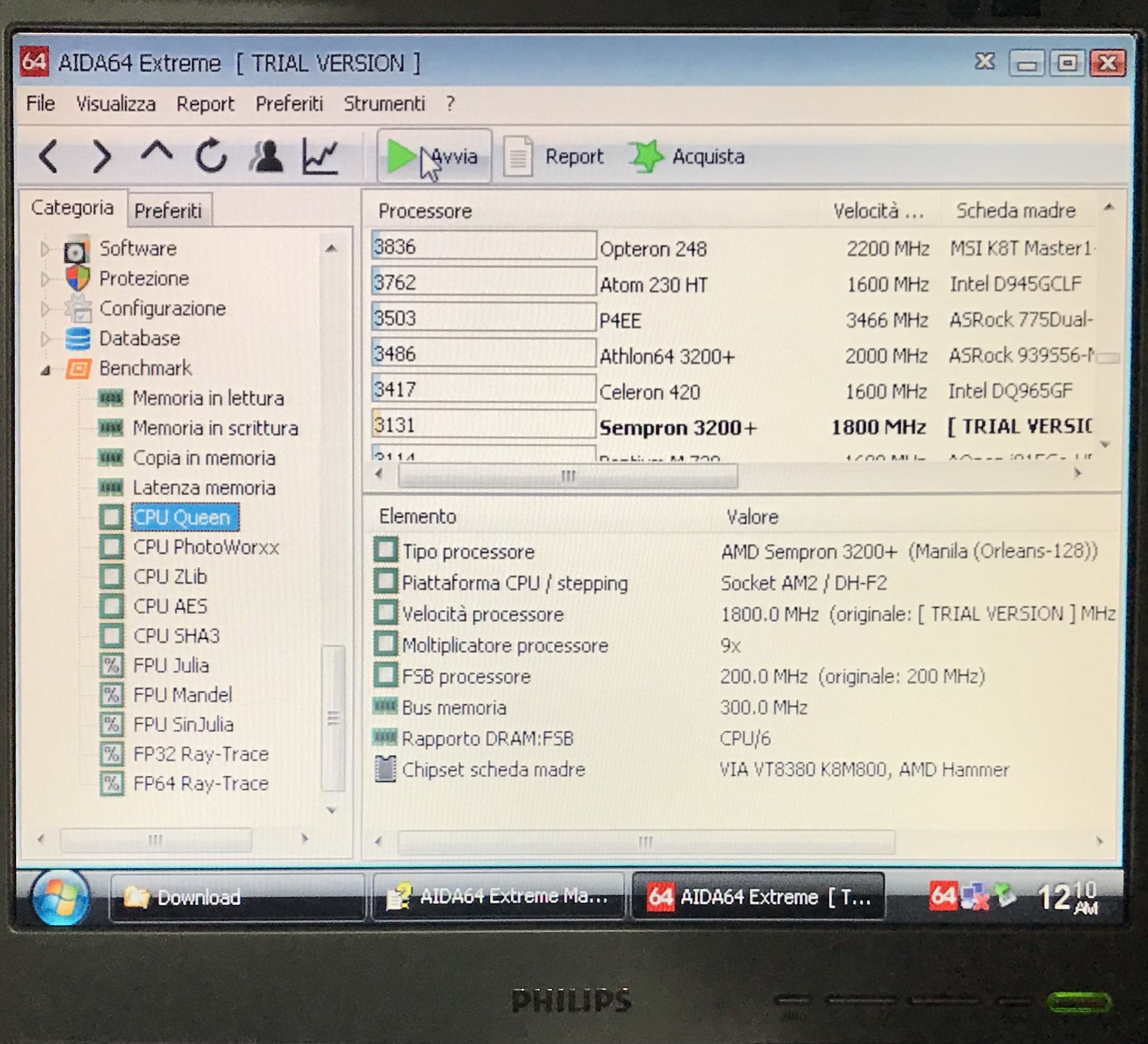Select the FPU Julia benchmark
Viewport: 1148px width, 1044px height.
coord(171,665)
